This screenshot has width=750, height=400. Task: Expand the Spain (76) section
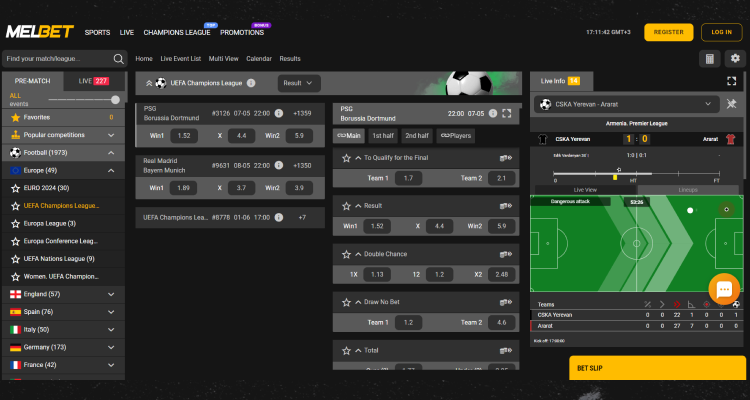(111, 312)
